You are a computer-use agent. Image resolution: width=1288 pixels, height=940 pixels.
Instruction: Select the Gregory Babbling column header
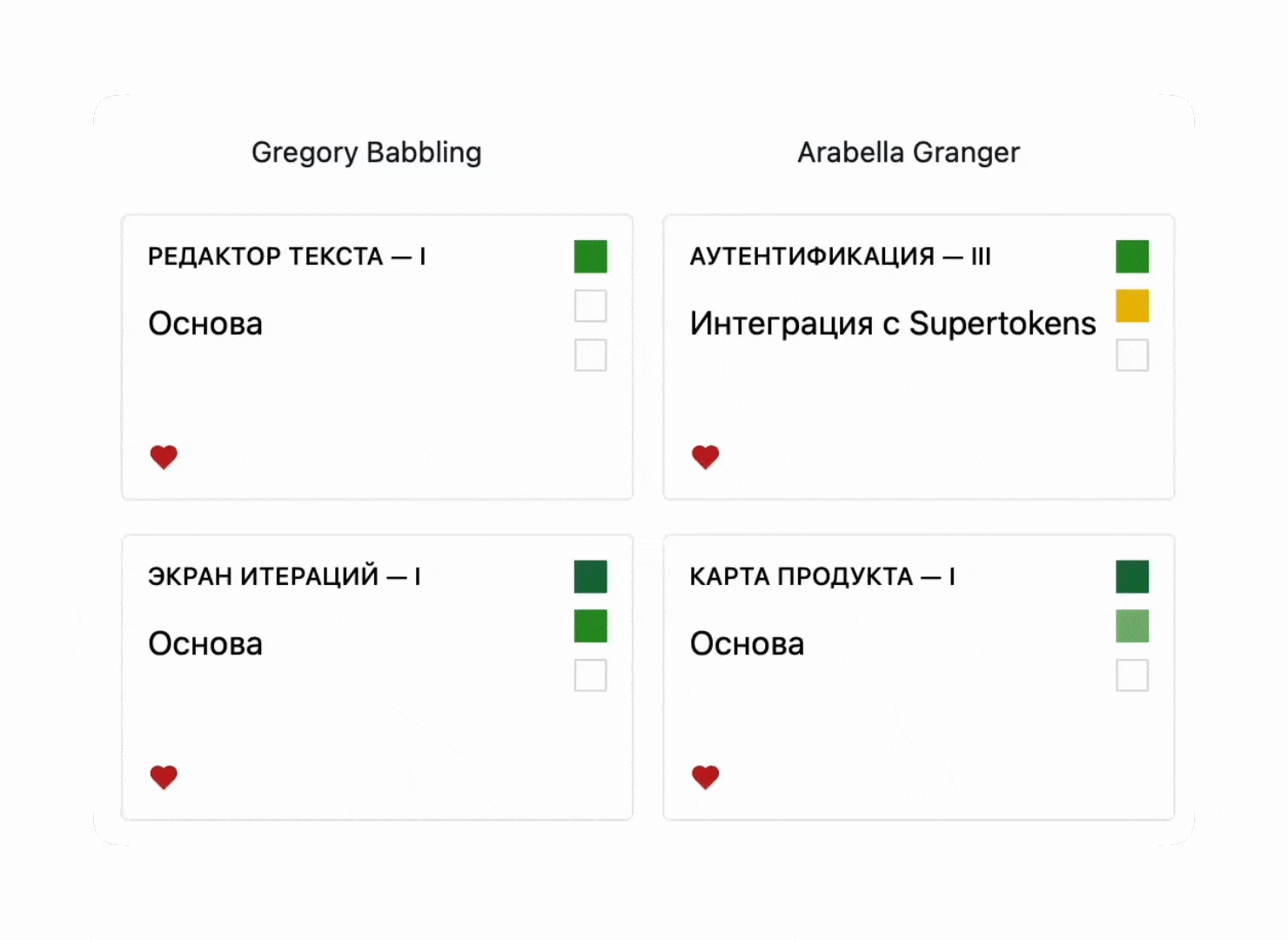(x=366, y=152)
